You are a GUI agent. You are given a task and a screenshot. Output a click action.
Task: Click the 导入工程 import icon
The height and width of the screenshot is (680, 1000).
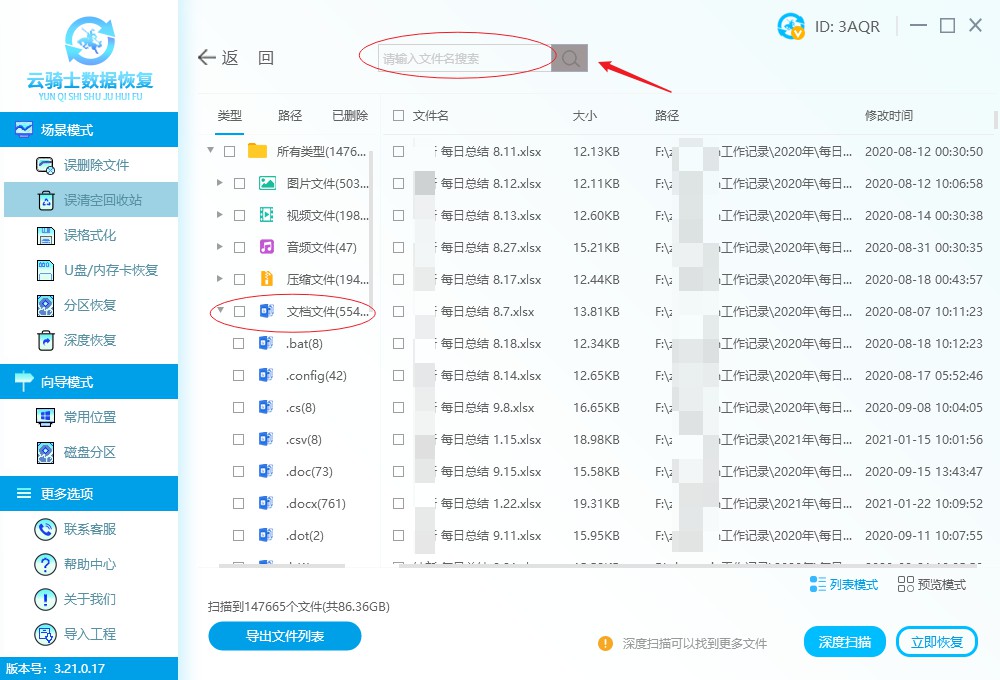click(x=45, y=634)
